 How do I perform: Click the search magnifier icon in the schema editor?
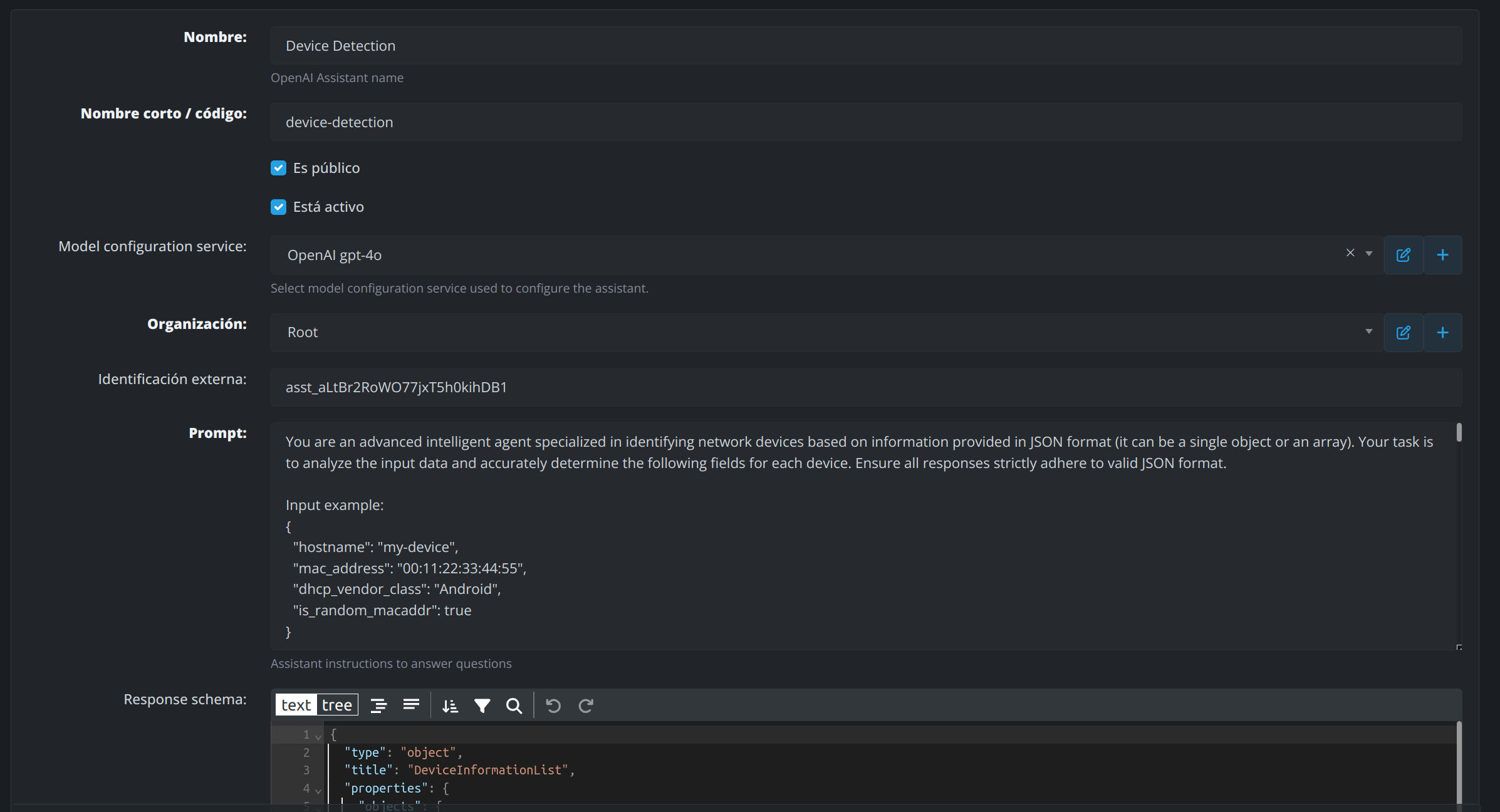pyautogui.click(x=514, y=705)
